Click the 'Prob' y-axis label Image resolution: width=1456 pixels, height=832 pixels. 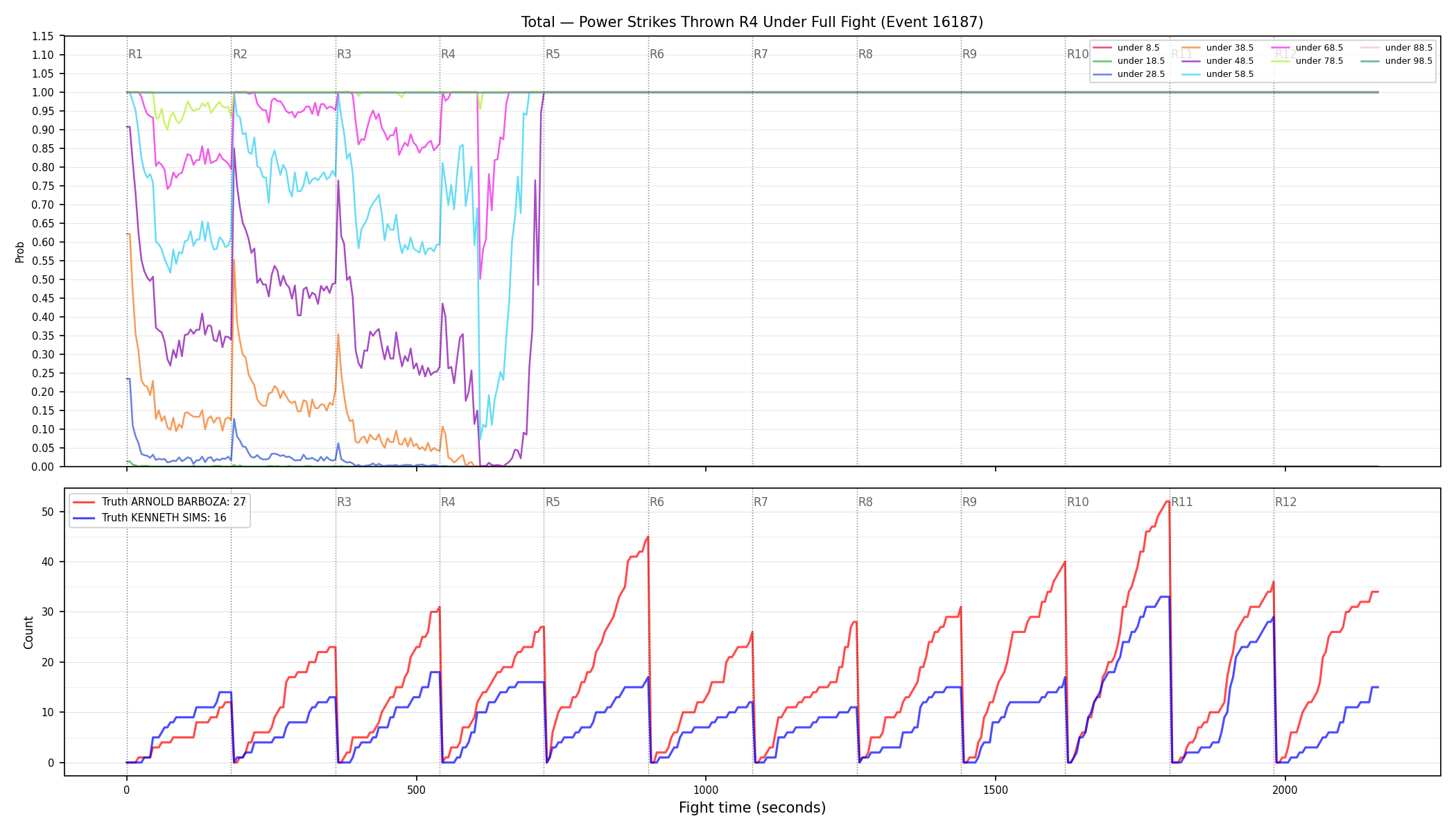pos(19,252)
